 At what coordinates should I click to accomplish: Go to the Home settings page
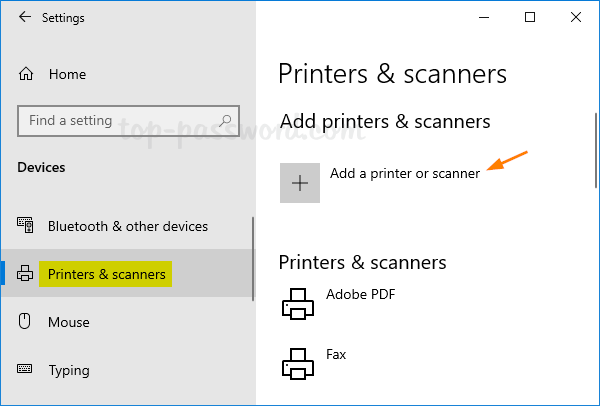click(67, 74)
